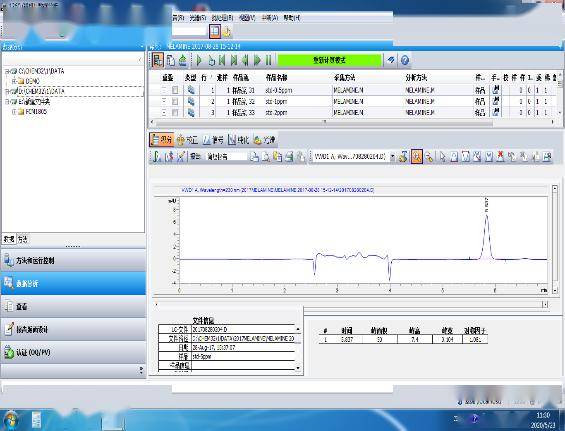Click the red X delete peak icon
The width and height of the screenshot is (565, 431).
point(500,156)
